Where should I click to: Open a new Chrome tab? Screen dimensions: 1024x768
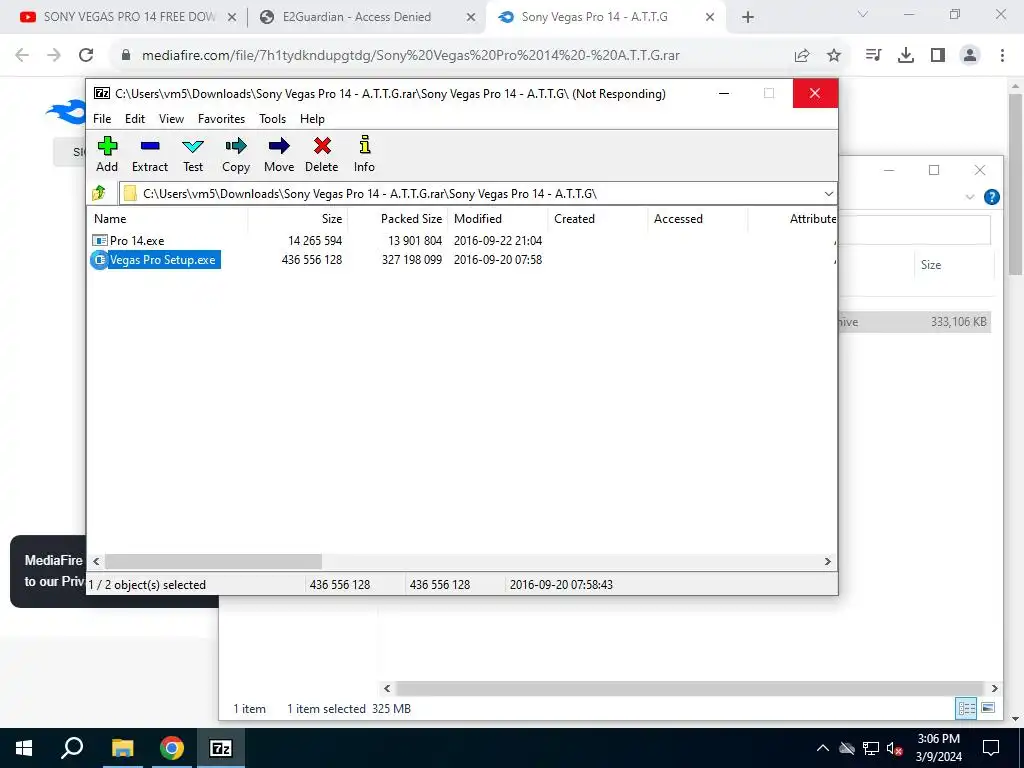[x=748, y=18]
